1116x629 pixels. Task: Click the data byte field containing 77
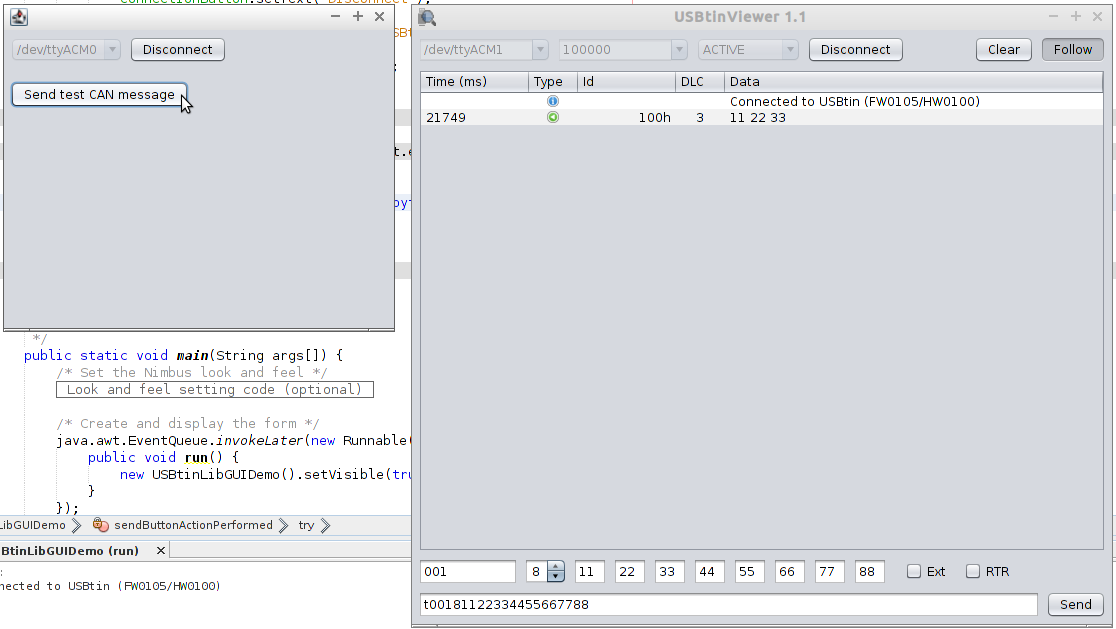tap(829, 571)
